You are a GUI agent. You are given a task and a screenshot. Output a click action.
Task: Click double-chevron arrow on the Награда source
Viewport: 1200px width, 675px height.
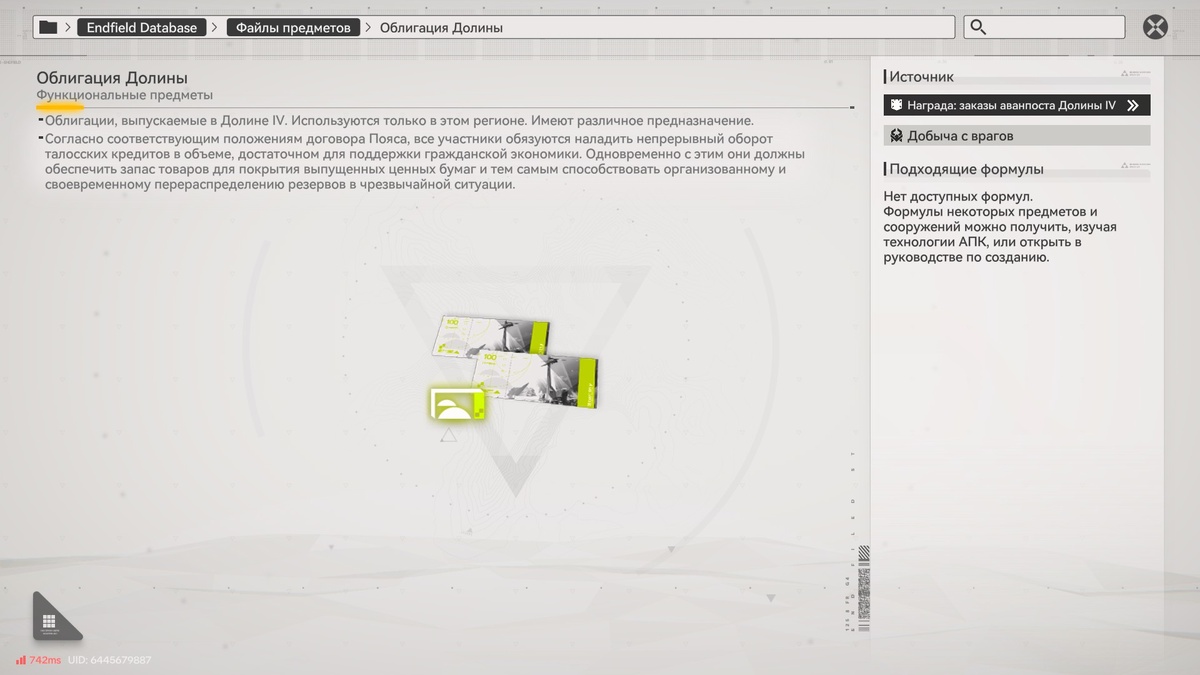pos(1133,105)
